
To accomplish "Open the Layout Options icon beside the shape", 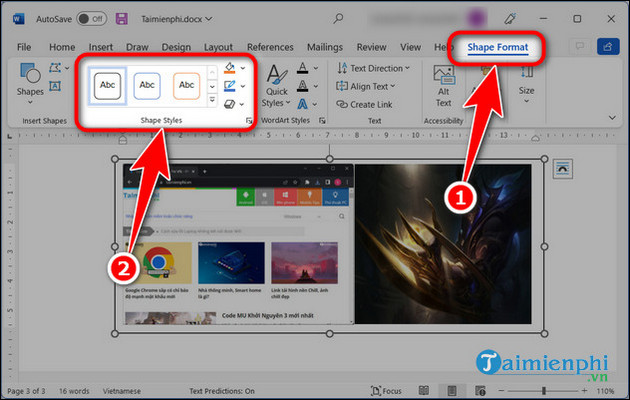I will pyautogui.click(x=562, y=169).
